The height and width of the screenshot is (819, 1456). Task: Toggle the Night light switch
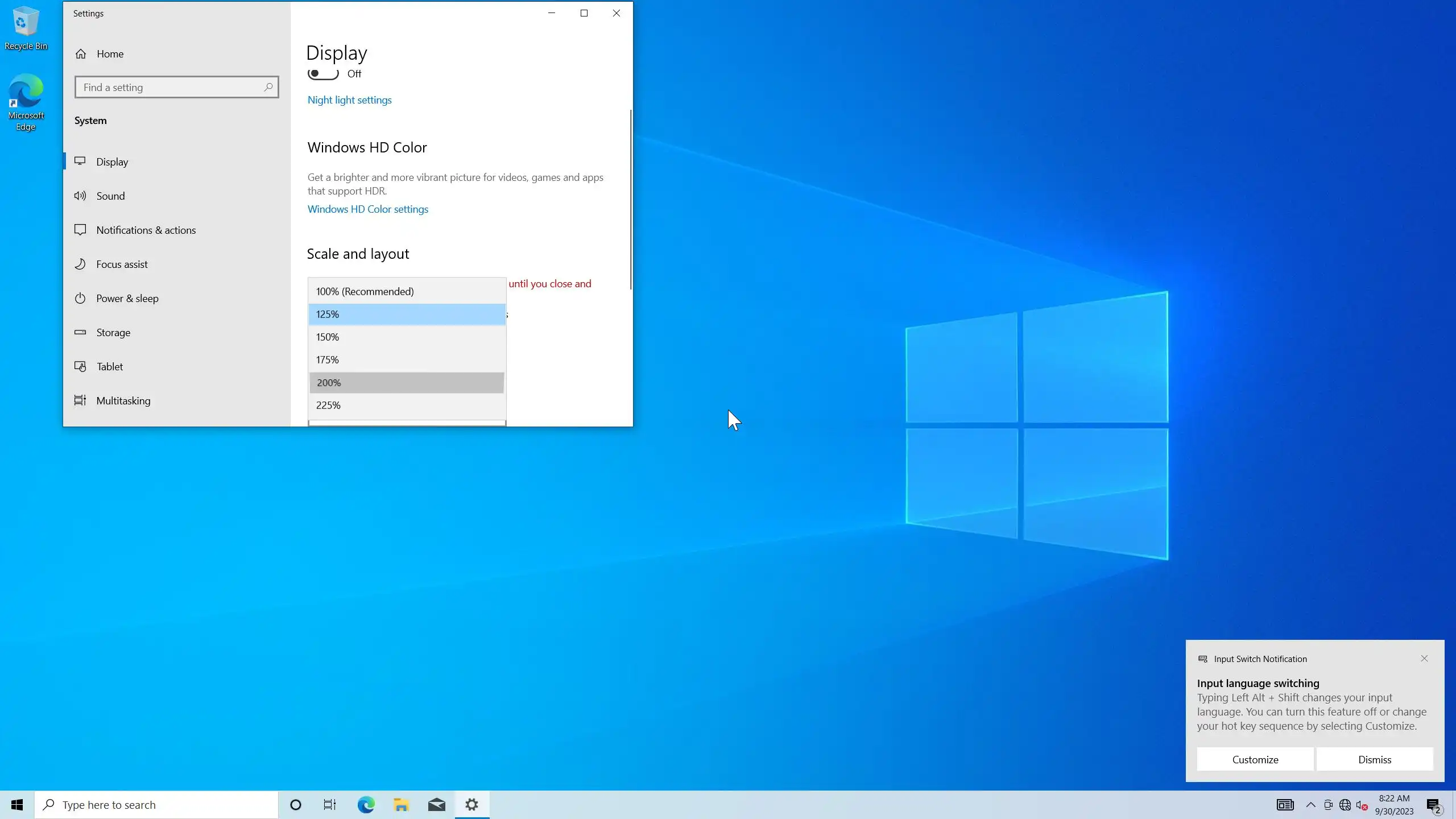point(323,74)
